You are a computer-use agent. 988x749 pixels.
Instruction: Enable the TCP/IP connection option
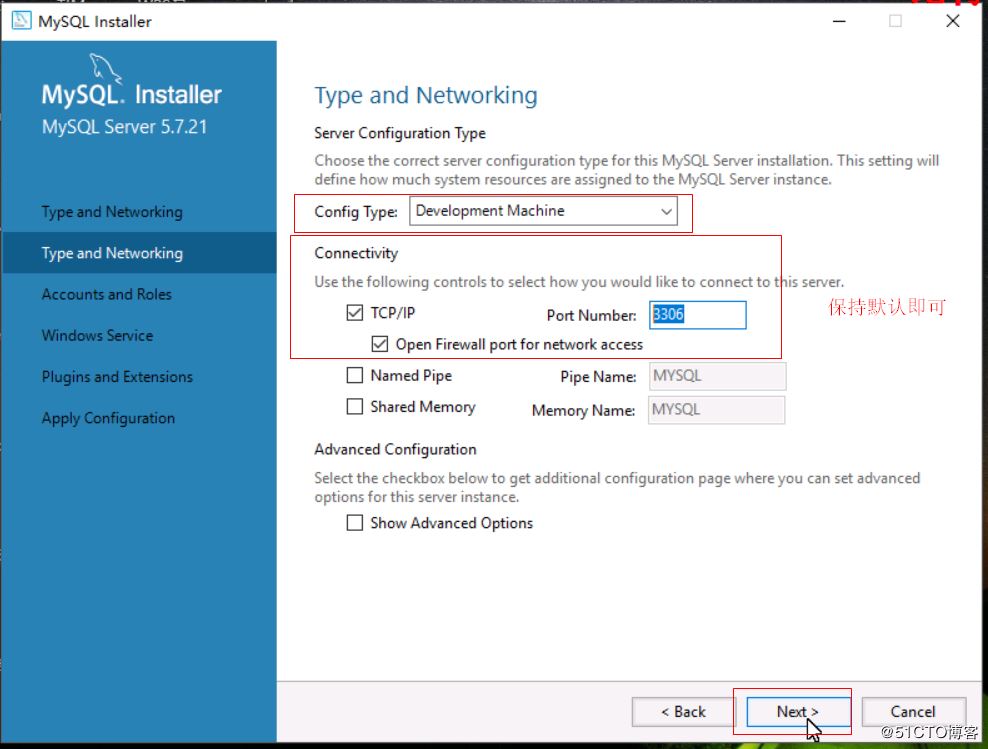pyautogui.click(x=355, y=313)
